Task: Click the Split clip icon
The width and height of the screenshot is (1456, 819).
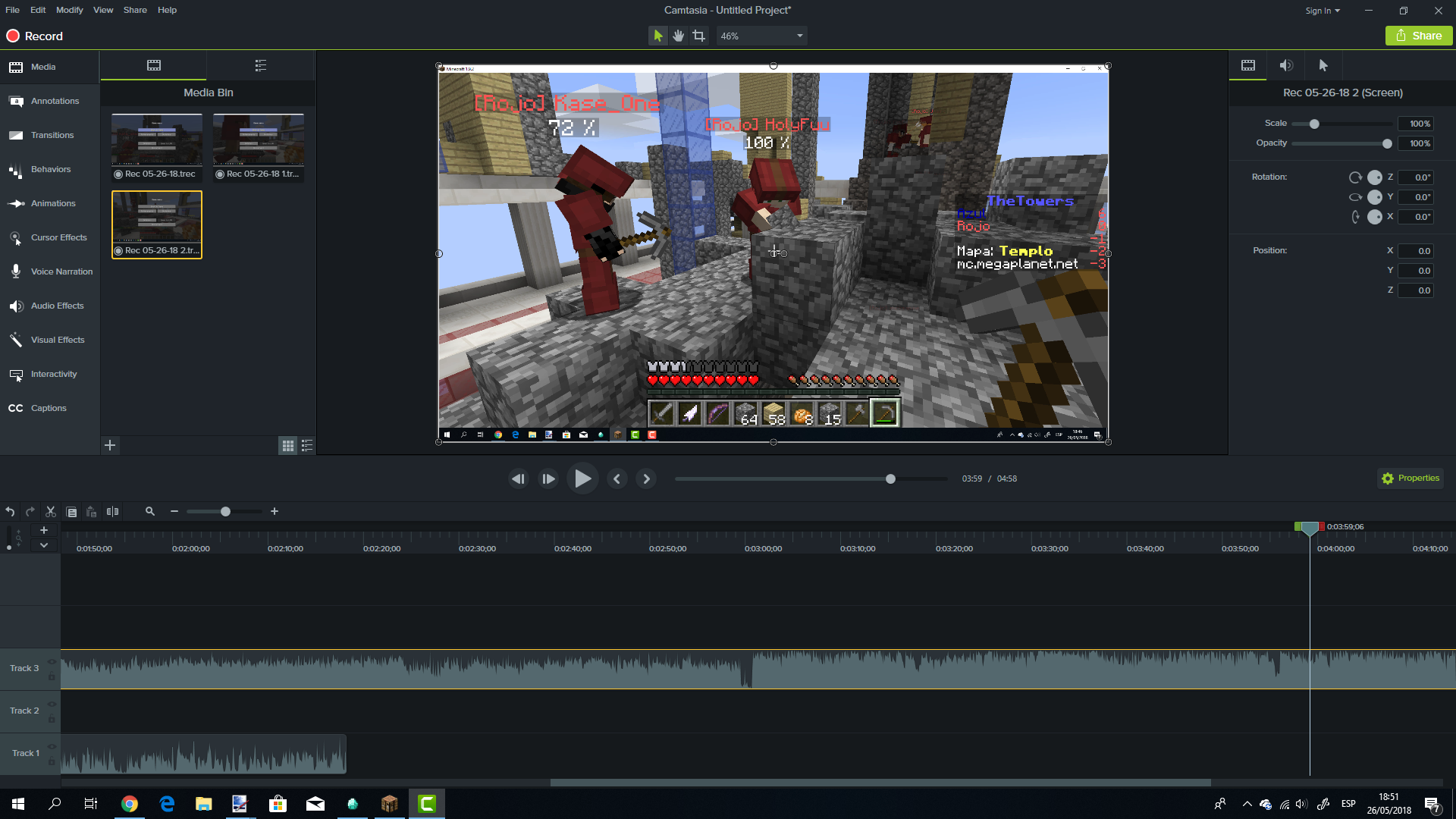Action: pyautogui.click(x=112, y=512)
